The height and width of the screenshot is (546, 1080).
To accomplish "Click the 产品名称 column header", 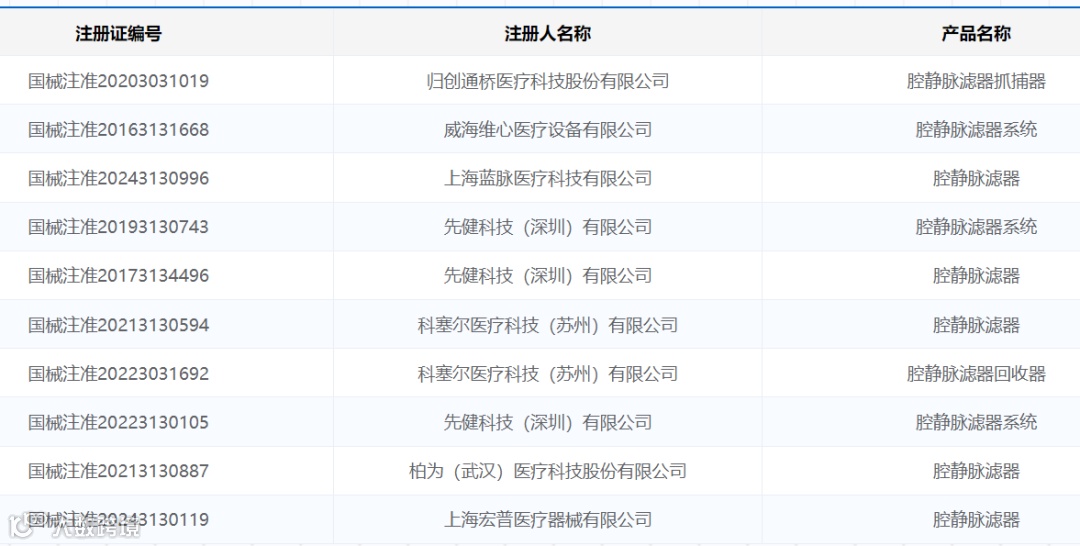I will [x=976, y=33].
